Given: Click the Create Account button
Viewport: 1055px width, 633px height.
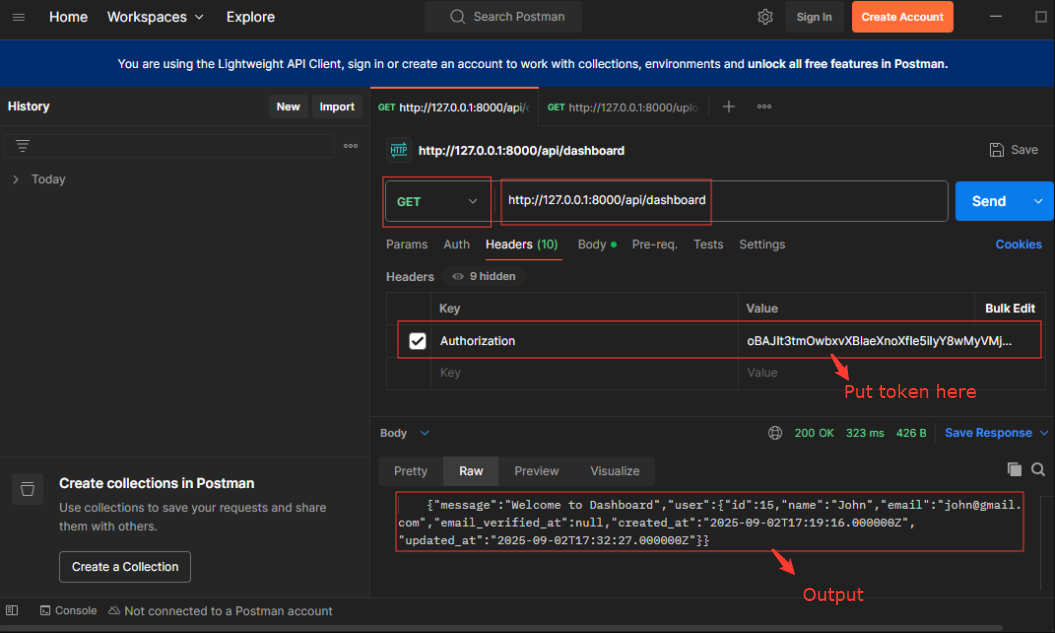Looking at the screenshot, I should [x=902, y=17].
